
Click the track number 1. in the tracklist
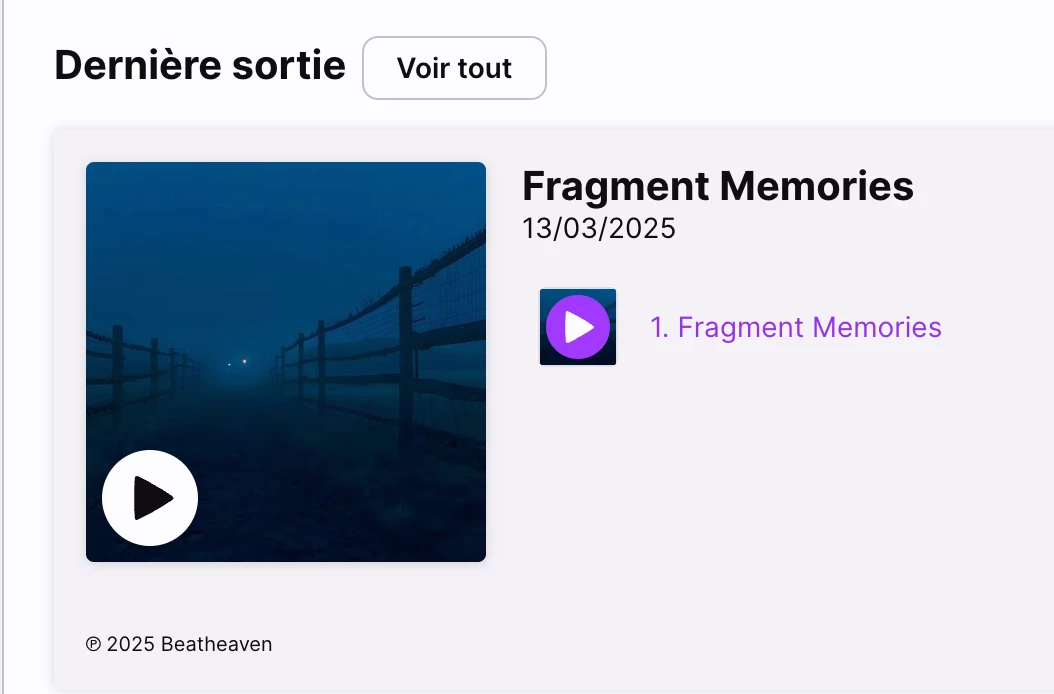click(659, 327)
